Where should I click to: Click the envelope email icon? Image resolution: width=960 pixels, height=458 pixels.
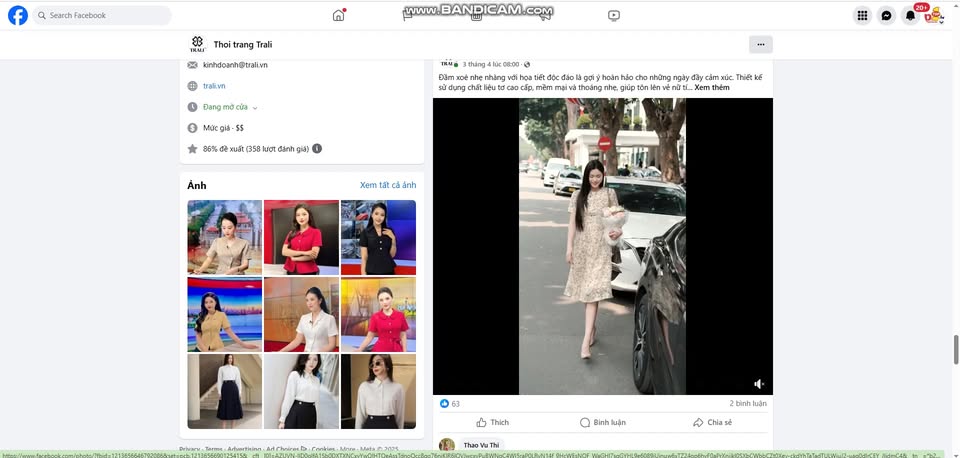(192, 65)
